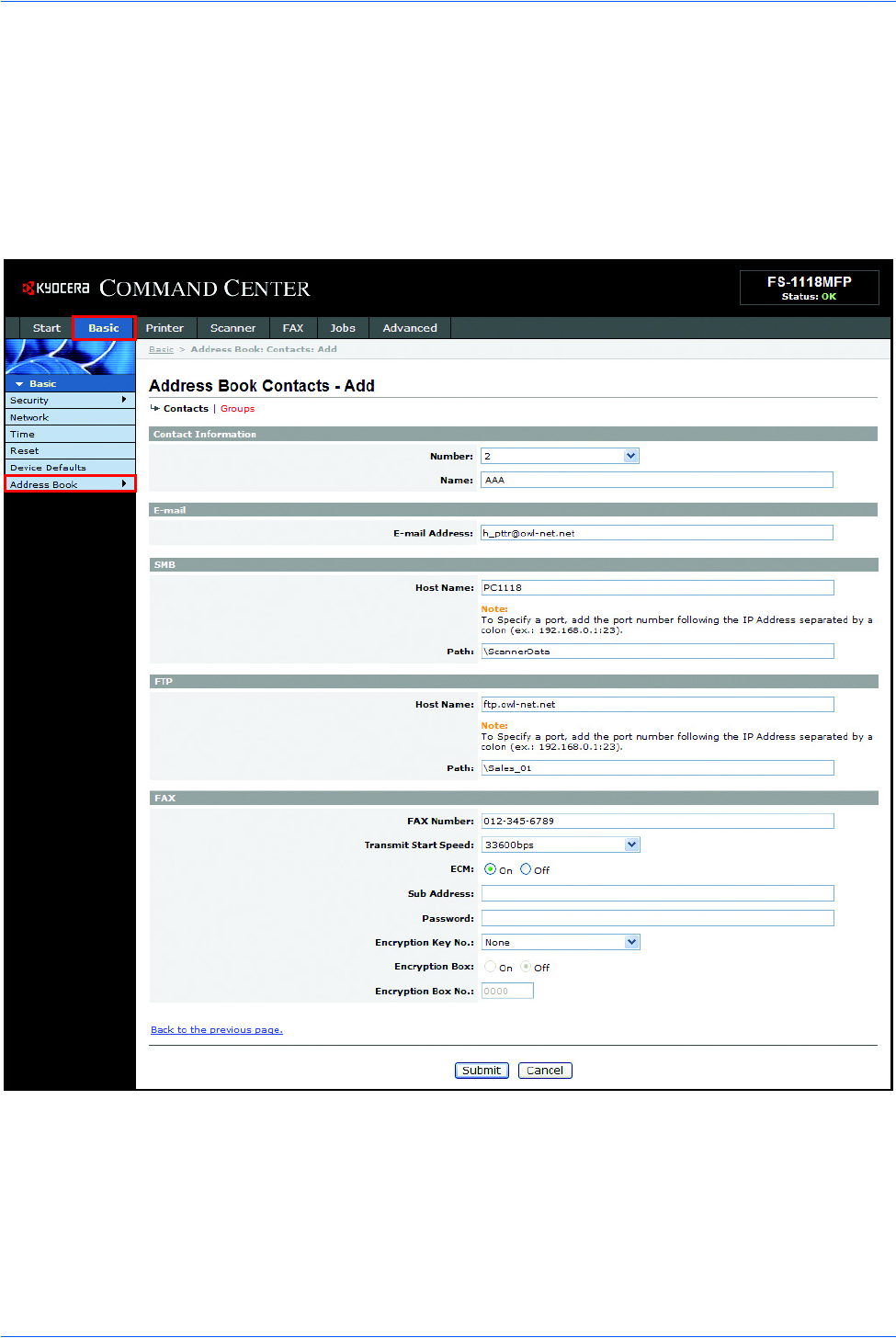Image resolution: width=896 pixels, height=1338 pixels.
Task: Open Network settings in sidebar
Action: click(x=70, y=417)
